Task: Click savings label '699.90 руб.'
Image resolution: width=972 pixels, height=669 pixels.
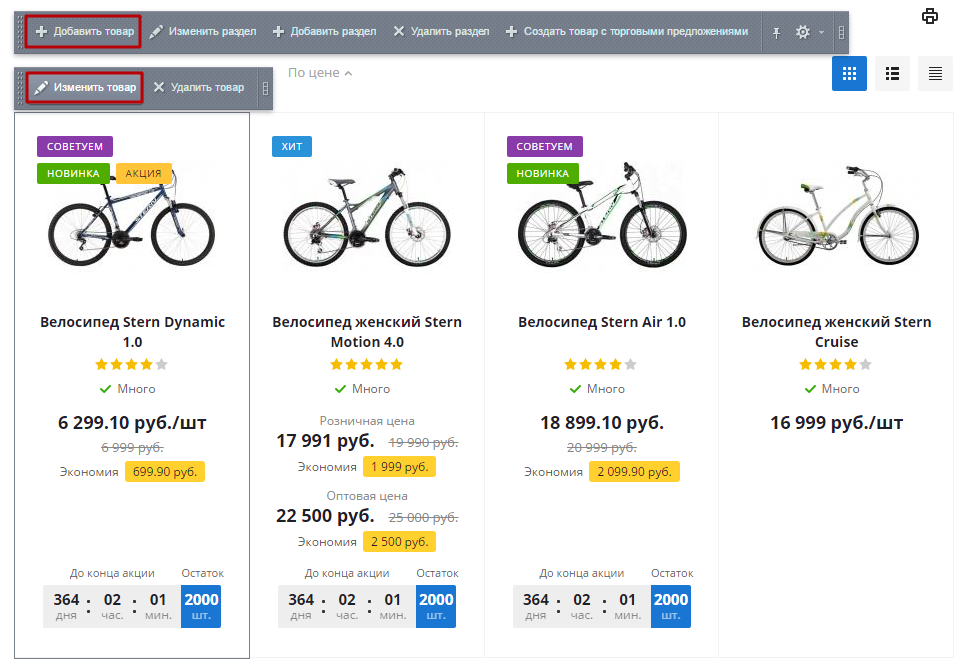Action: (165, 472)
